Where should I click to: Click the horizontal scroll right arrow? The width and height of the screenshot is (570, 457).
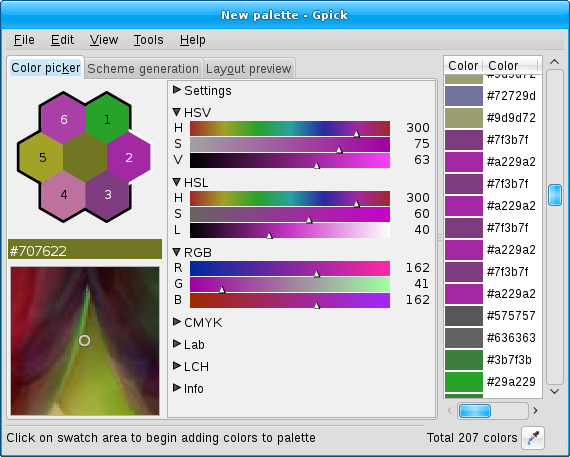pyautogui.click(x=535, y=411)
